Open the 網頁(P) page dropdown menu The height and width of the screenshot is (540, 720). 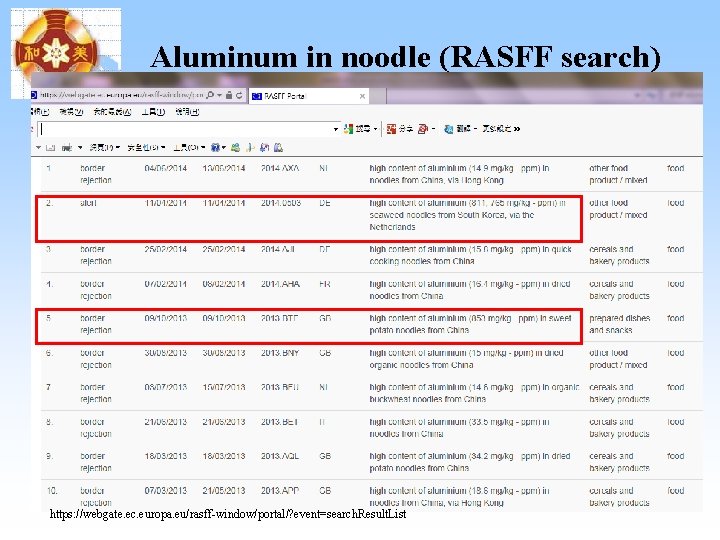point(105,147)
